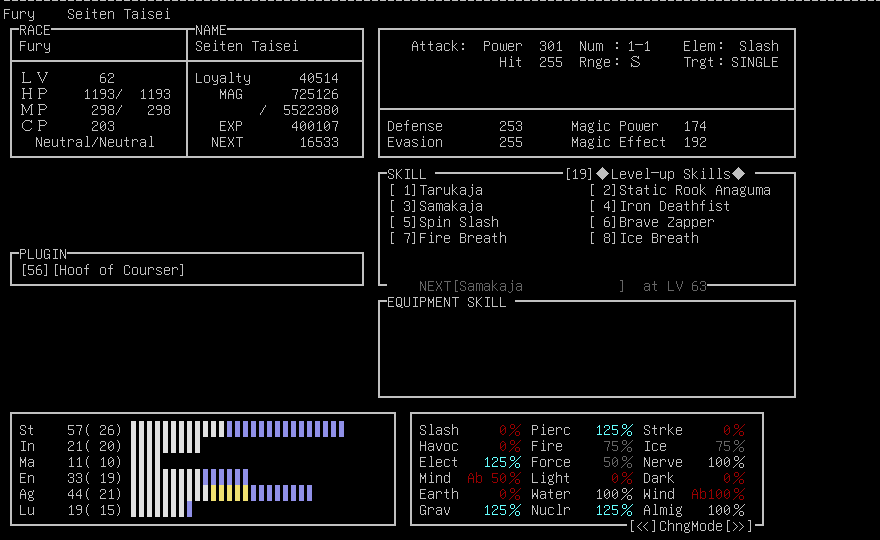Click the Hit 255 value
This screenshot has height=540, width=880.
pos(551,62)
